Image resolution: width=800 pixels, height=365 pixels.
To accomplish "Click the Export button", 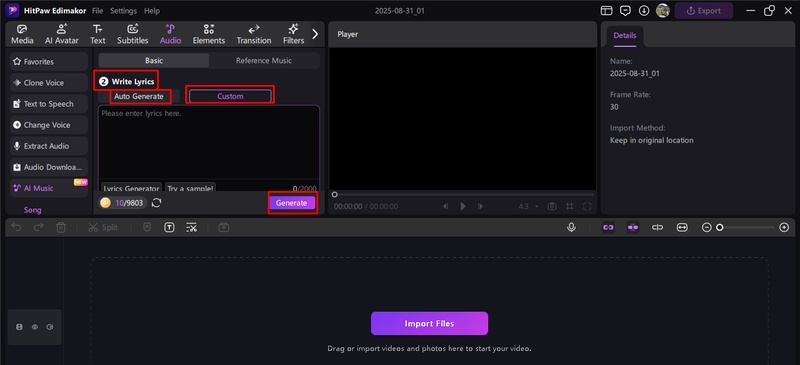I will (x=704, y=11).
